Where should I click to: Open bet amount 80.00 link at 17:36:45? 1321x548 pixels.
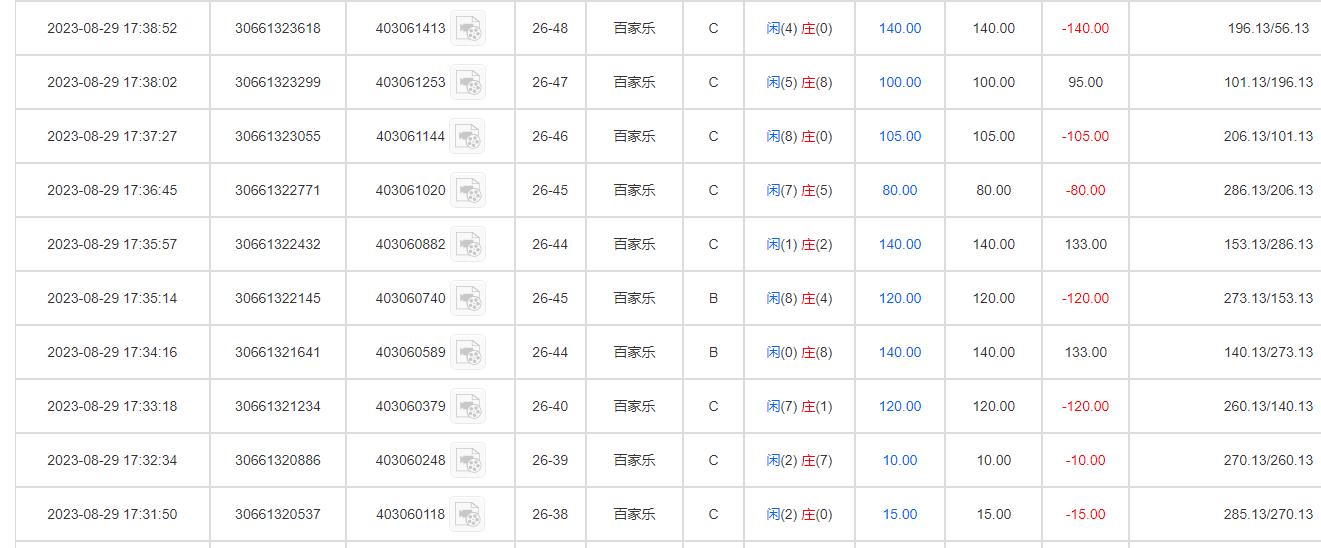pyautogui.click(x=900, y=191)
